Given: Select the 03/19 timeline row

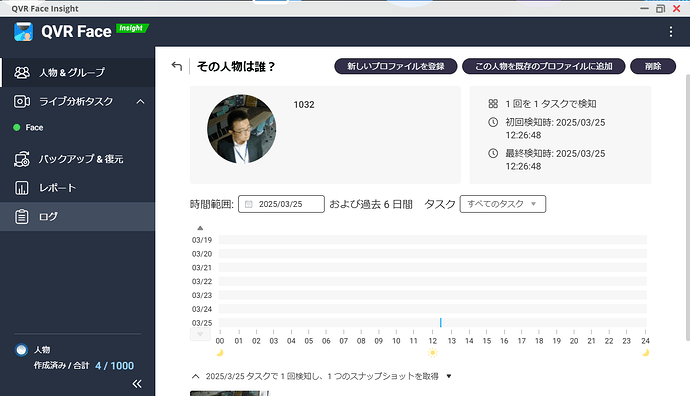Looking at the screenshot, I should point(433,240).
